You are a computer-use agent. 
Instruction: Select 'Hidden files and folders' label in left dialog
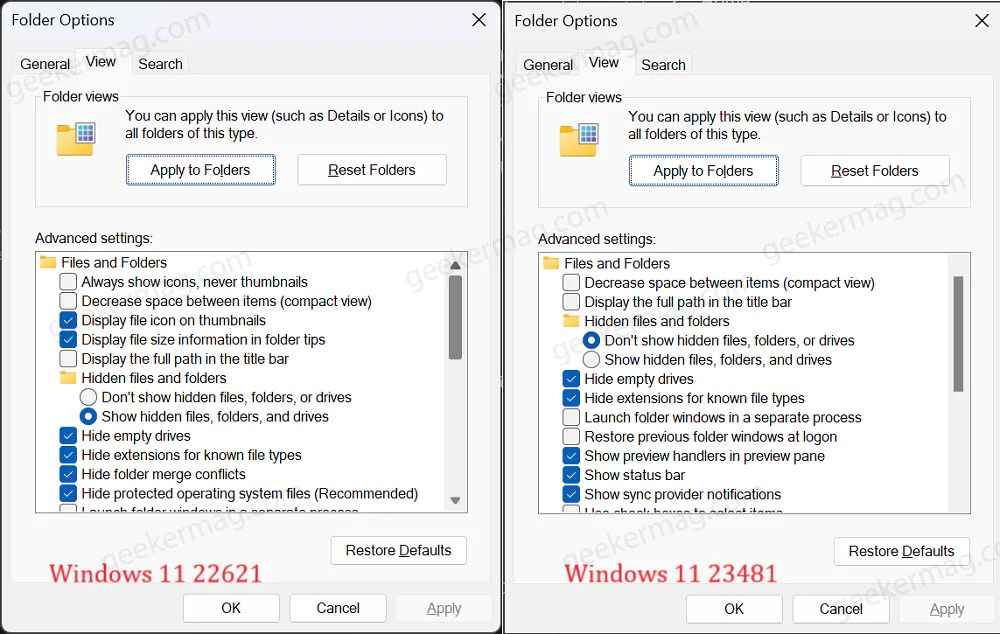[154, 378]
